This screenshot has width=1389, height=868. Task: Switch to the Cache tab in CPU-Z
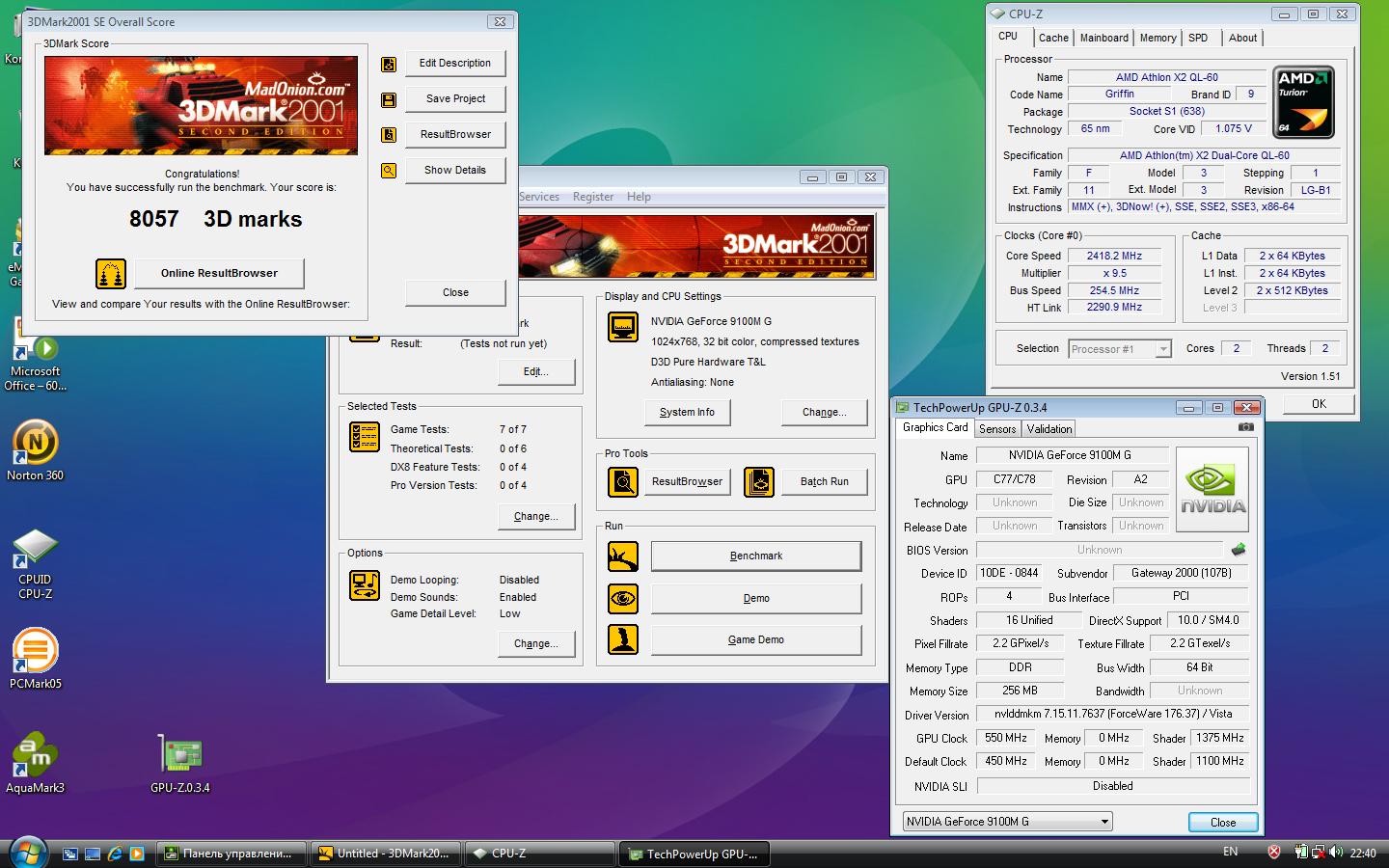(1053, 38)
